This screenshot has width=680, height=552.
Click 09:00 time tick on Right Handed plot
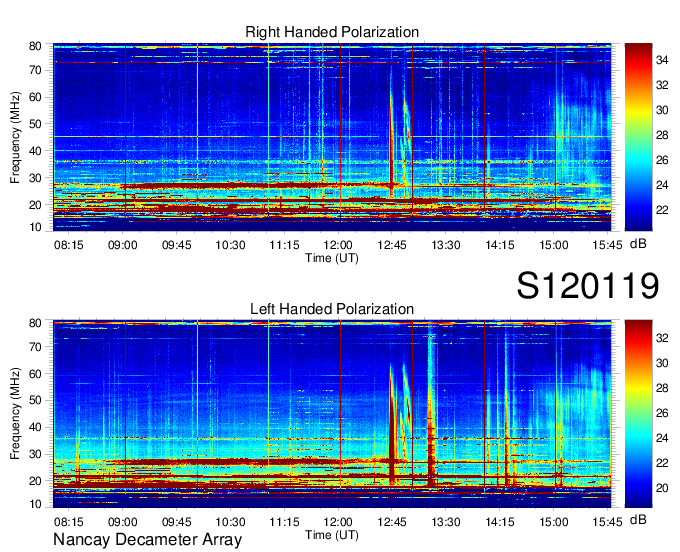[x=123, y=245]
